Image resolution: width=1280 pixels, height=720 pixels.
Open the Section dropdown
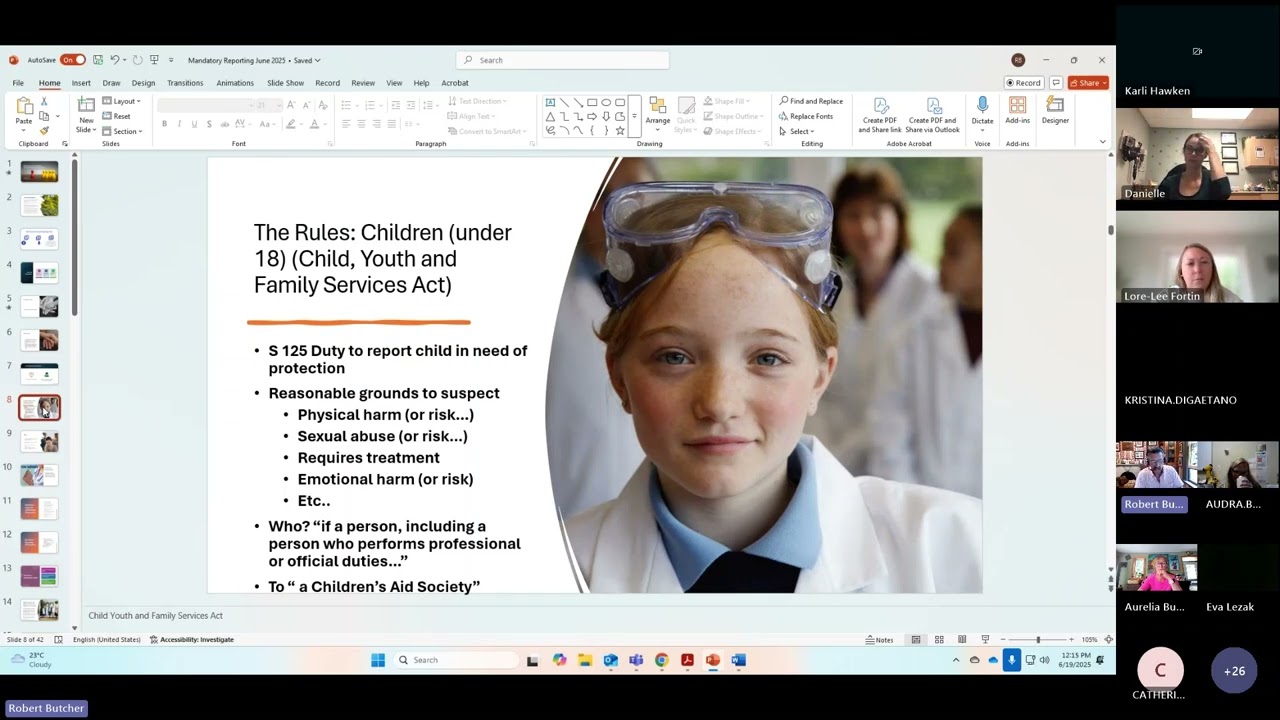(x=123, y=131)
